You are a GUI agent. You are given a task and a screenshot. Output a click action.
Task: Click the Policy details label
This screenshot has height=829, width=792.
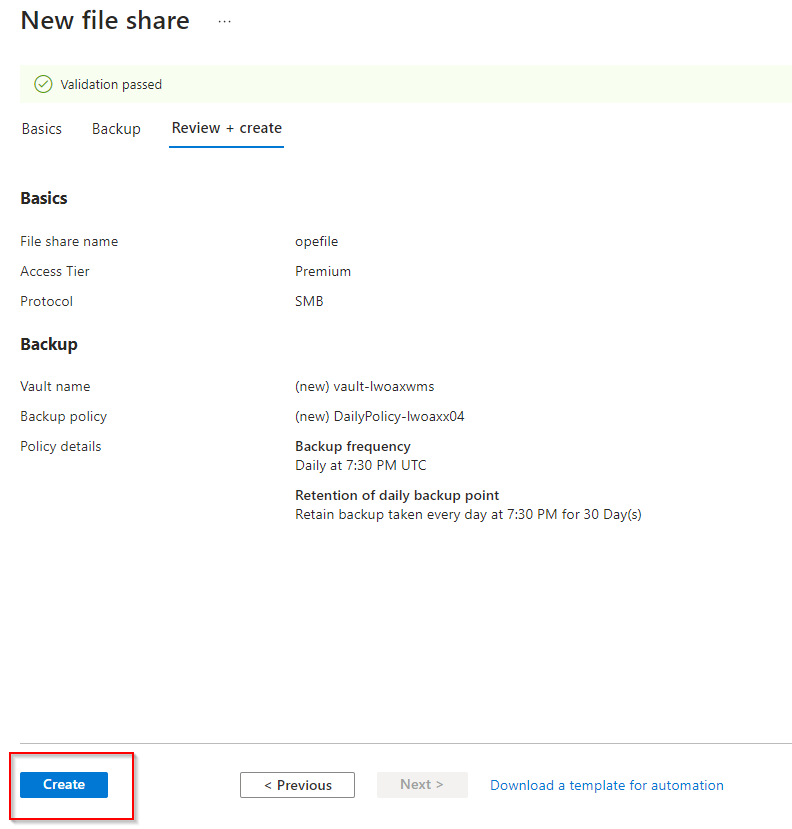click(61, 446)
